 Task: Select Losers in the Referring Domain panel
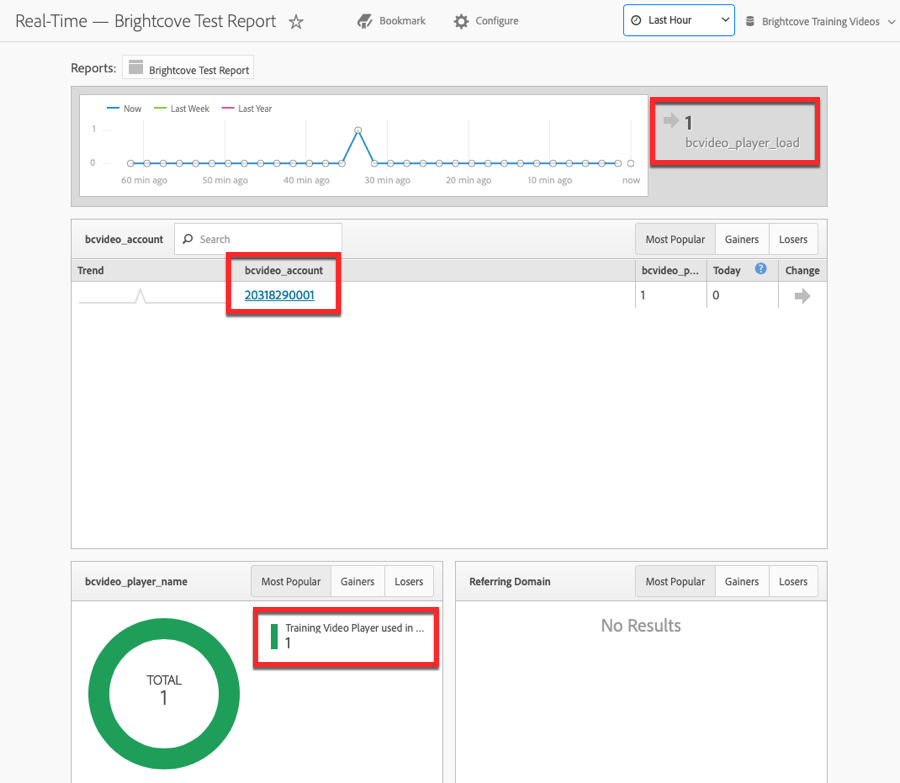coord(792,581)
